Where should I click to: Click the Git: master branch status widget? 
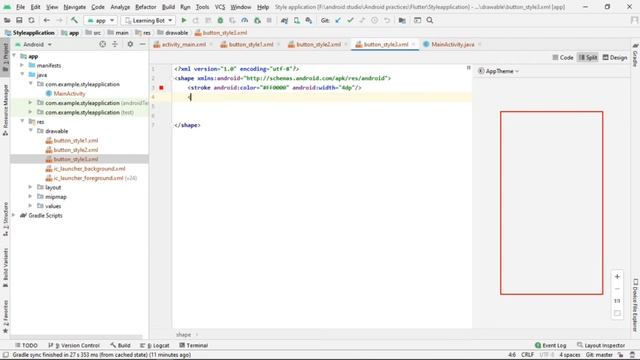599,355
